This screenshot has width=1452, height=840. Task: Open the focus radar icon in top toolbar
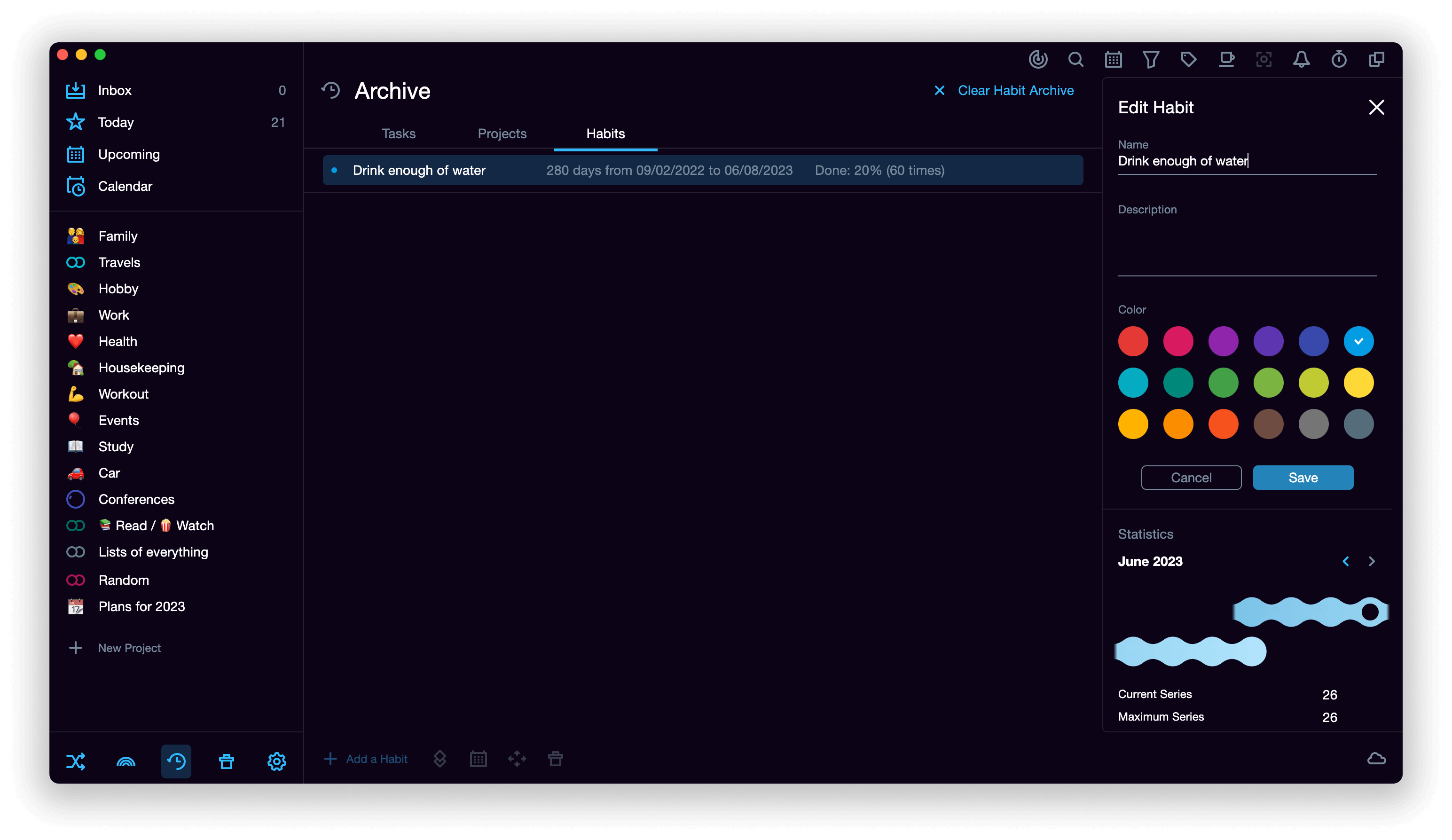coord(1038,59)
